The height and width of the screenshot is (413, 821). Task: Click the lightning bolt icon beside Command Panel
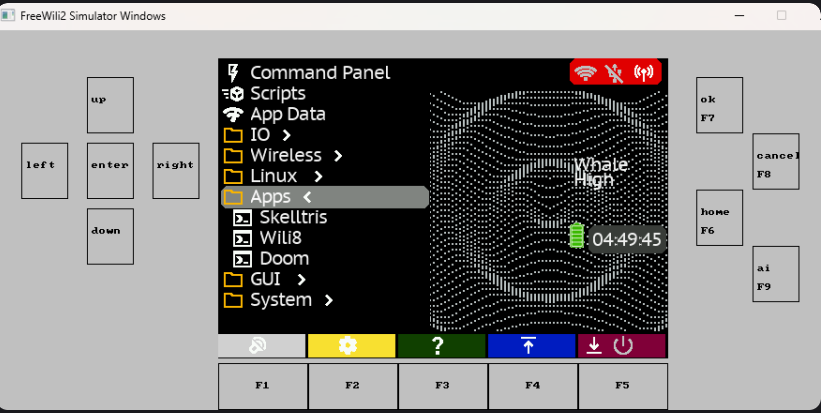tap(233, 73)
